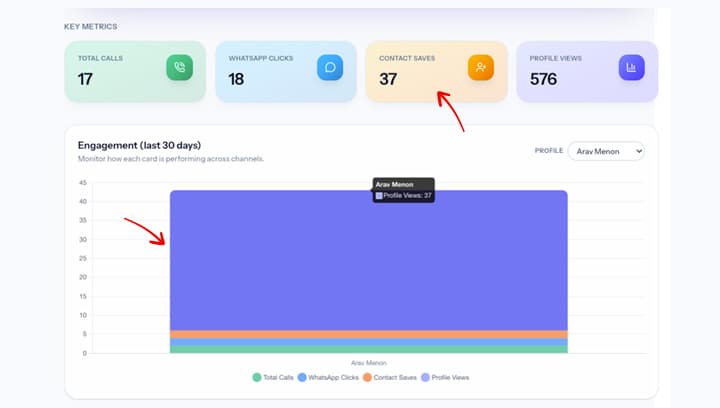This screenshot has width=720, height=408.
Task: Click the purple Profile Views bar segment
Action: 369,261
